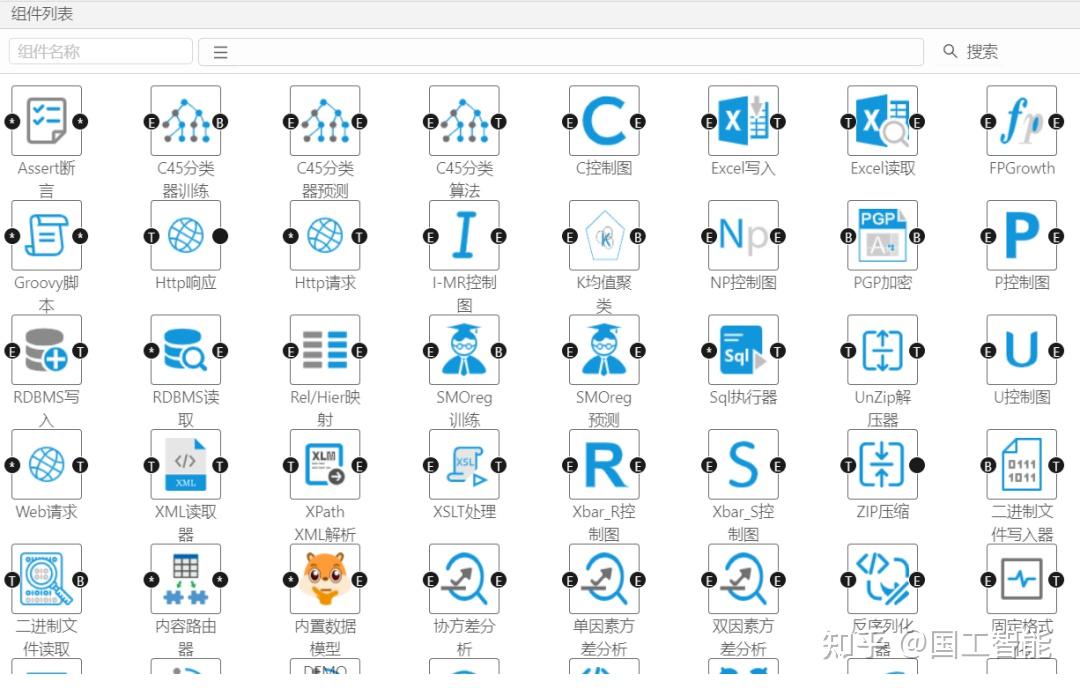1080x689 pixels.
Task: Click the 搜索 search button
Action: (970, 52)
